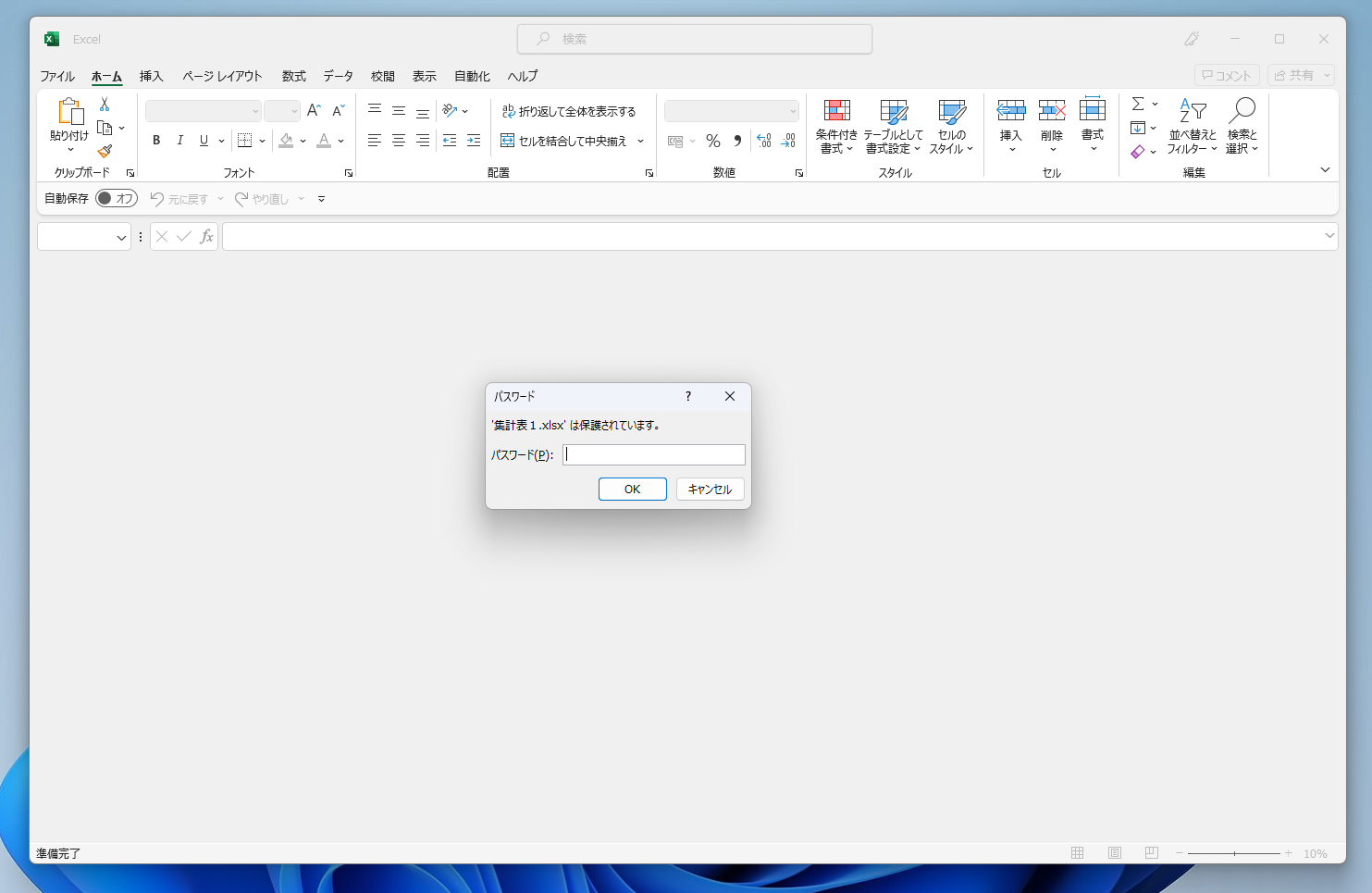Click the Decrease Decimal icon

coord(788,141)
